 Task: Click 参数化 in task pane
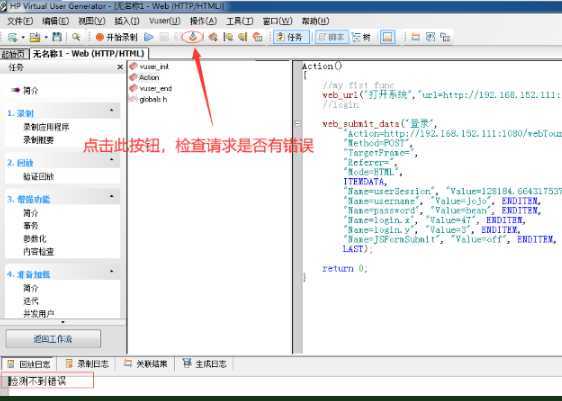point(35,239)
